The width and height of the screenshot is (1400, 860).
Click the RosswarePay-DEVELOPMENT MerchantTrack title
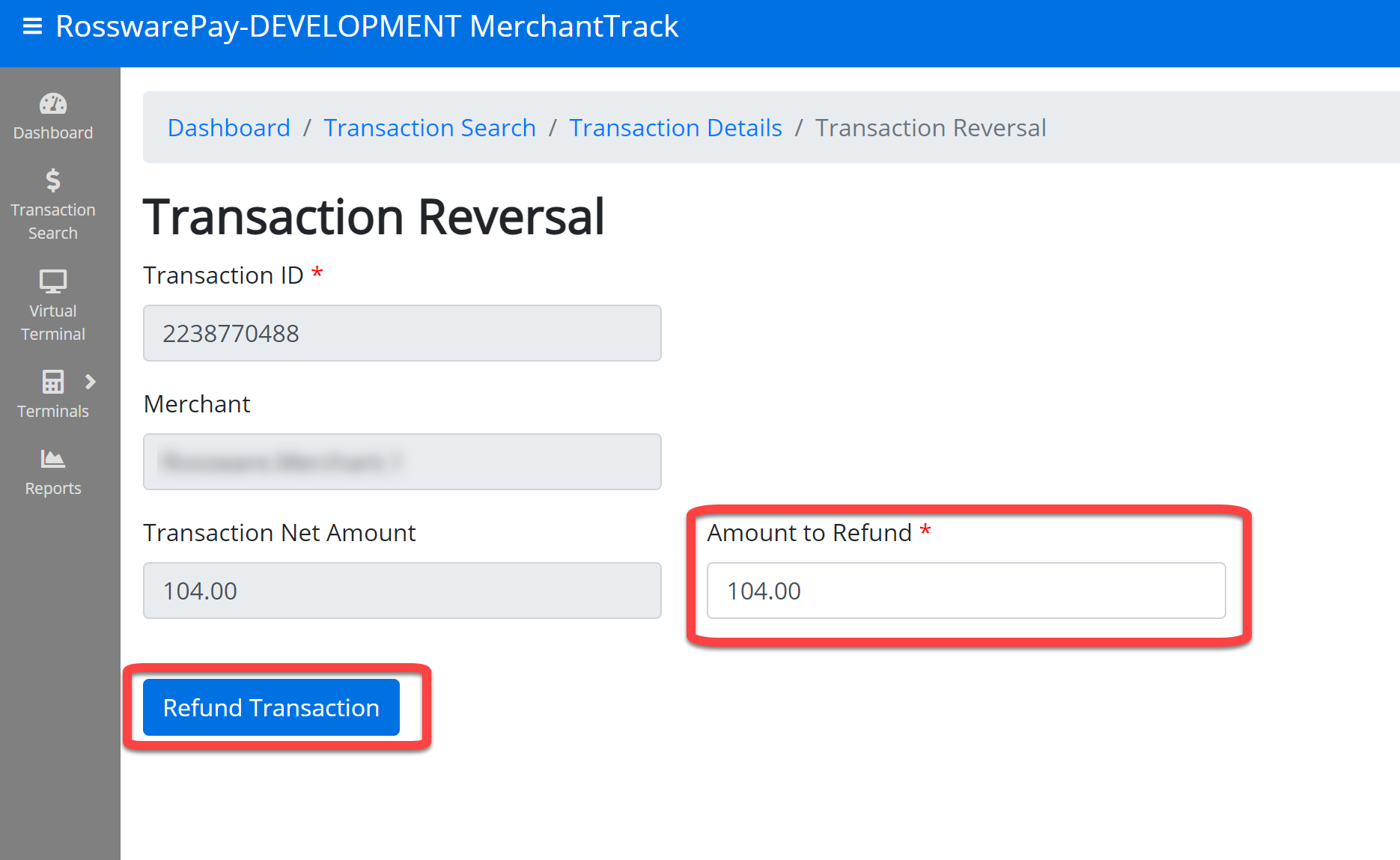coord(367,27)
